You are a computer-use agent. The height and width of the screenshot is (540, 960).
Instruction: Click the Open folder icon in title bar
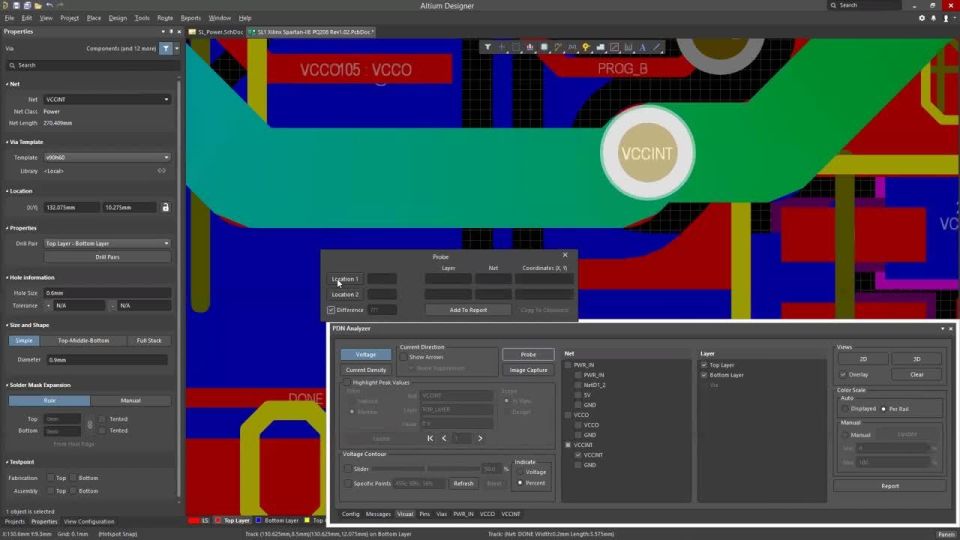[38, 5]
